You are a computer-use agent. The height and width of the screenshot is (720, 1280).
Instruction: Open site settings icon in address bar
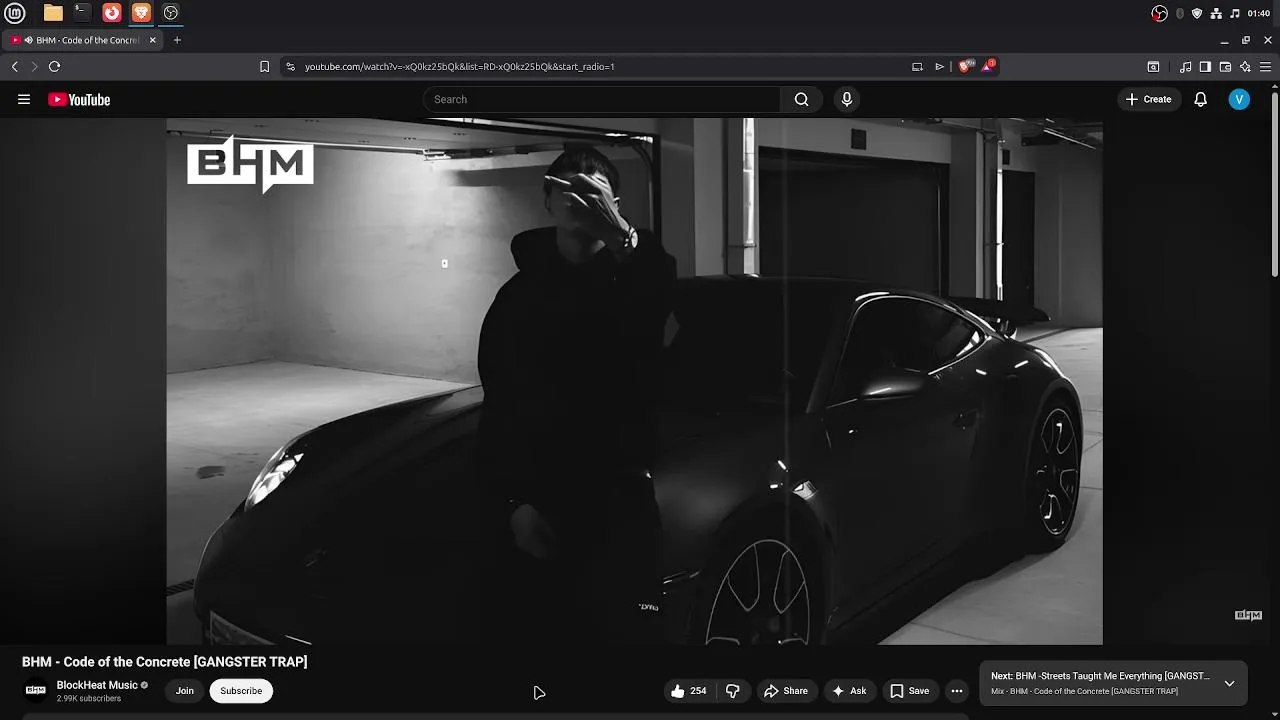[290, 66]
